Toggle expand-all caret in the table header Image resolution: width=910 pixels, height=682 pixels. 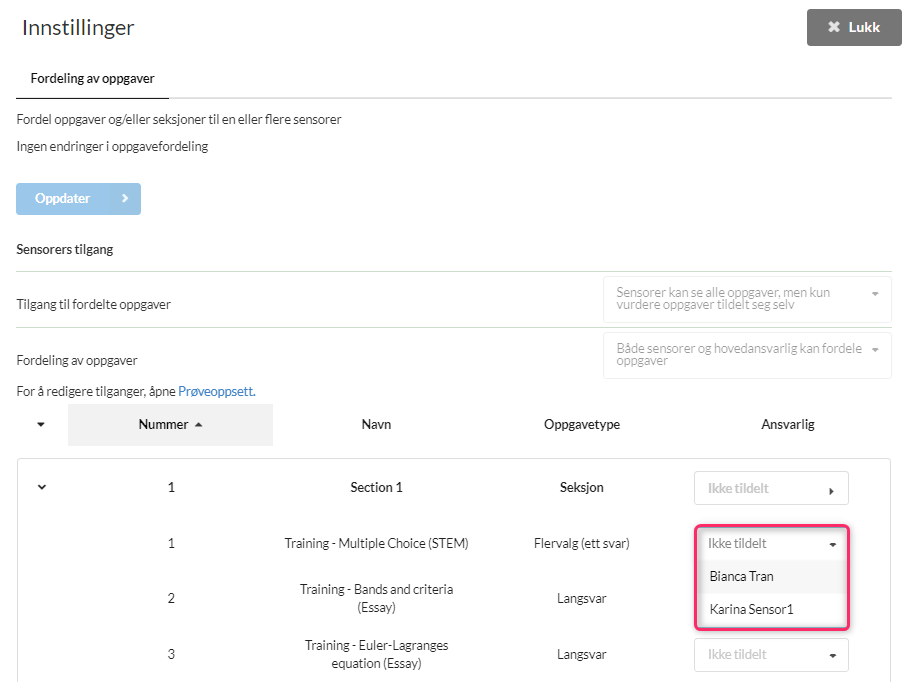[41, 424]
